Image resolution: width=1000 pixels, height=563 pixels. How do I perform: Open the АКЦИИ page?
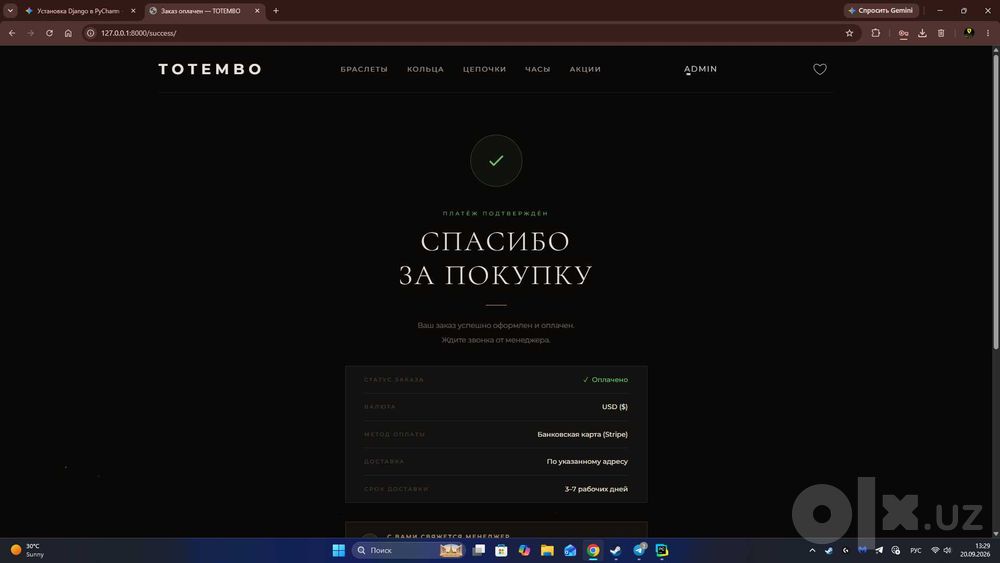click(x=585, y=69)
